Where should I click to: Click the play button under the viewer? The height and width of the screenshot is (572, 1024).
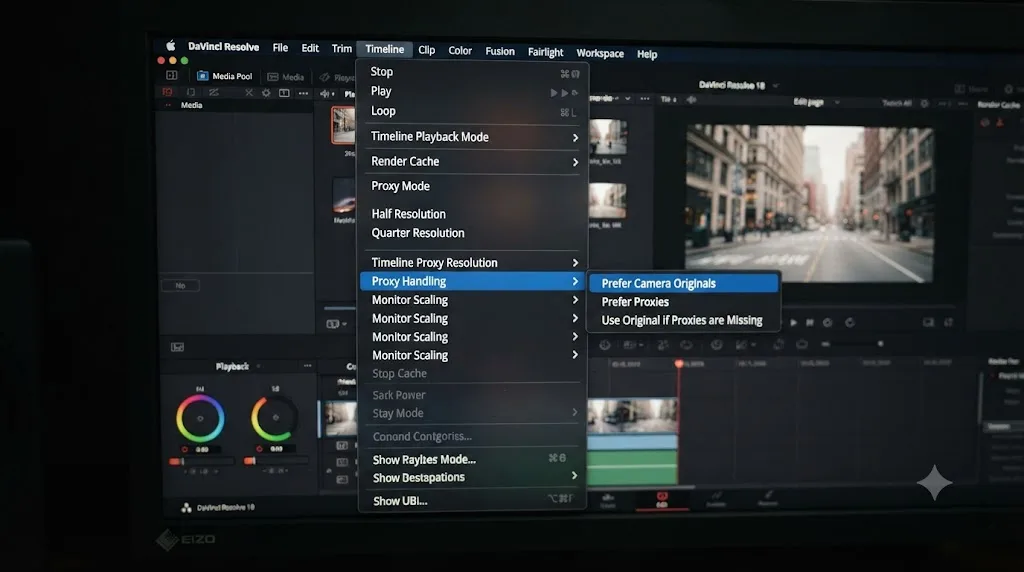click(x=793, y=323)
